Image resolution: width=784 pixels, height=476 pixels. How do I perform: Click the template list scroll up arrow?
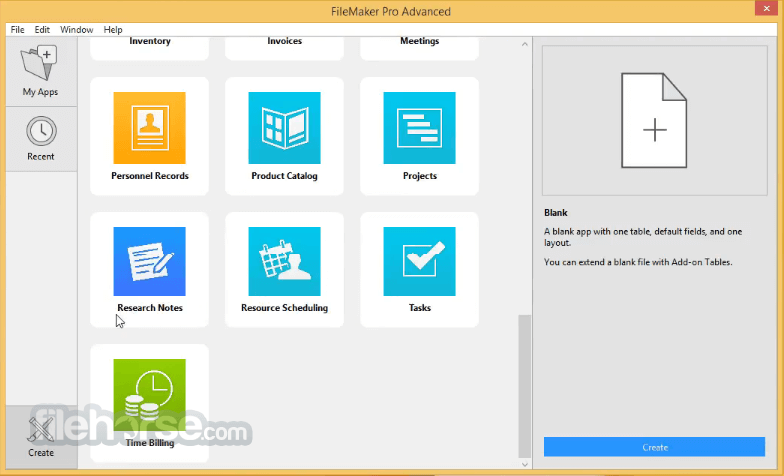point(524,44)
